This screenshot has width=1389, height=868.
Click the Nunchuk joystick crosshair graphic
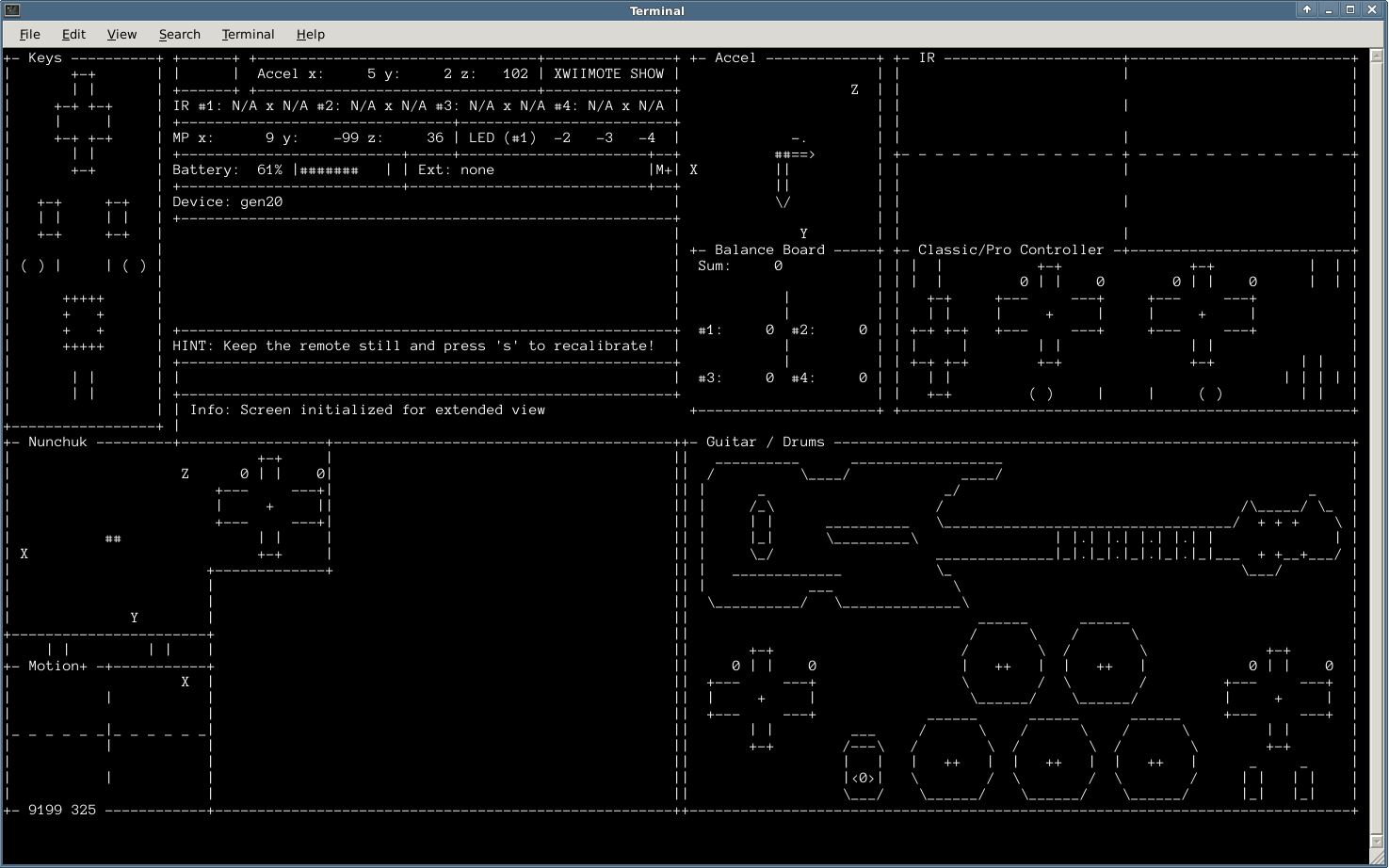point(268,508)
